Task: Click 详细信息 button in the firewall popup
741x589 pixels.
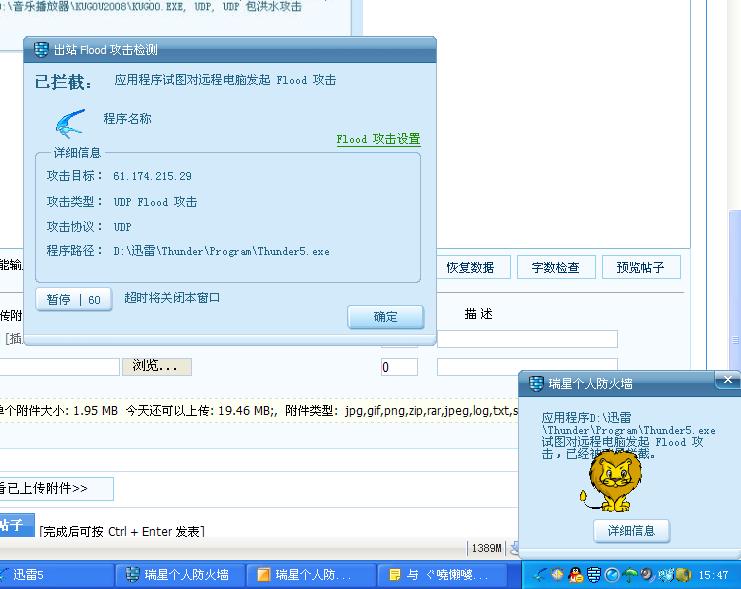Action: point(631,530)
